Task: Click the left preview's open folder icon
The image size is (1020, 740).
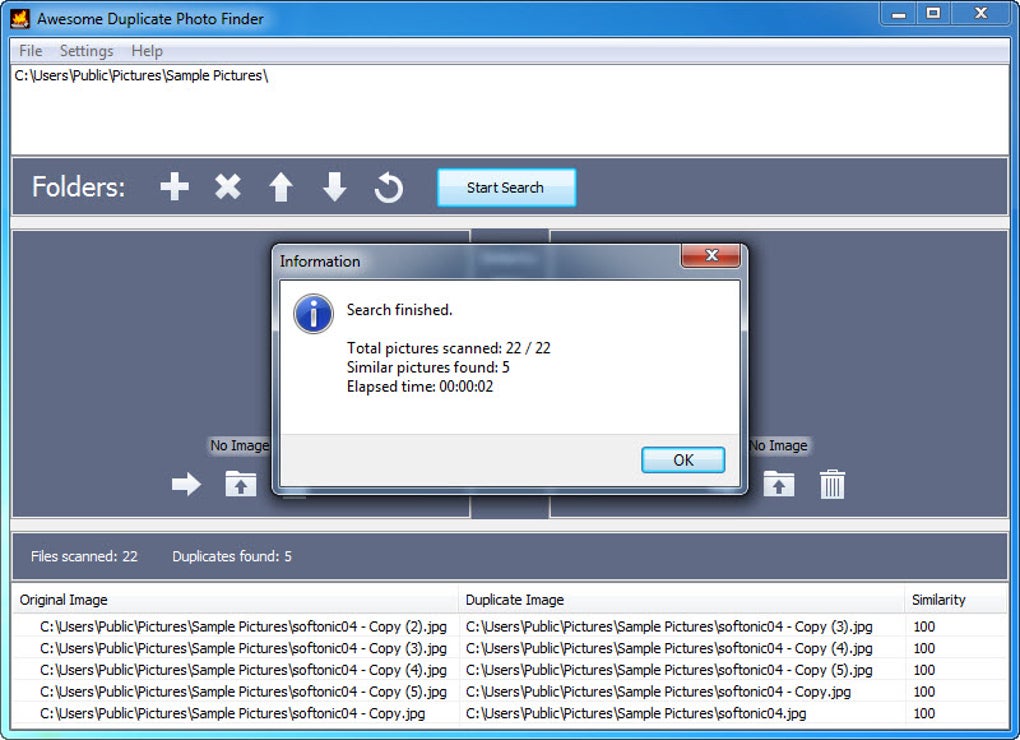Action: point(241,484)
